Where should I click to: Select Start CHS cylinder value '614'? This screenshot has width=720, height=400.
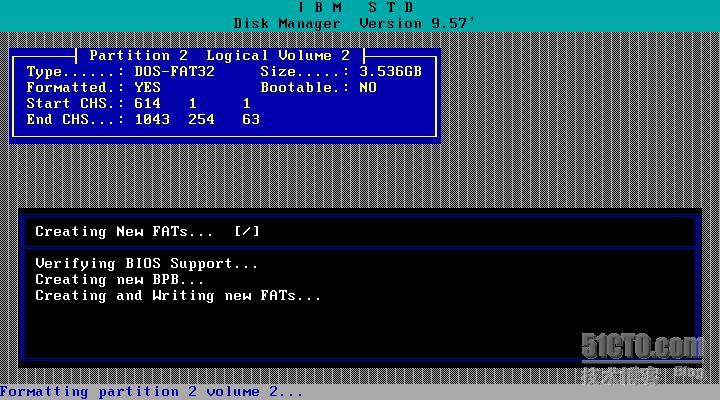click(147, 103)
